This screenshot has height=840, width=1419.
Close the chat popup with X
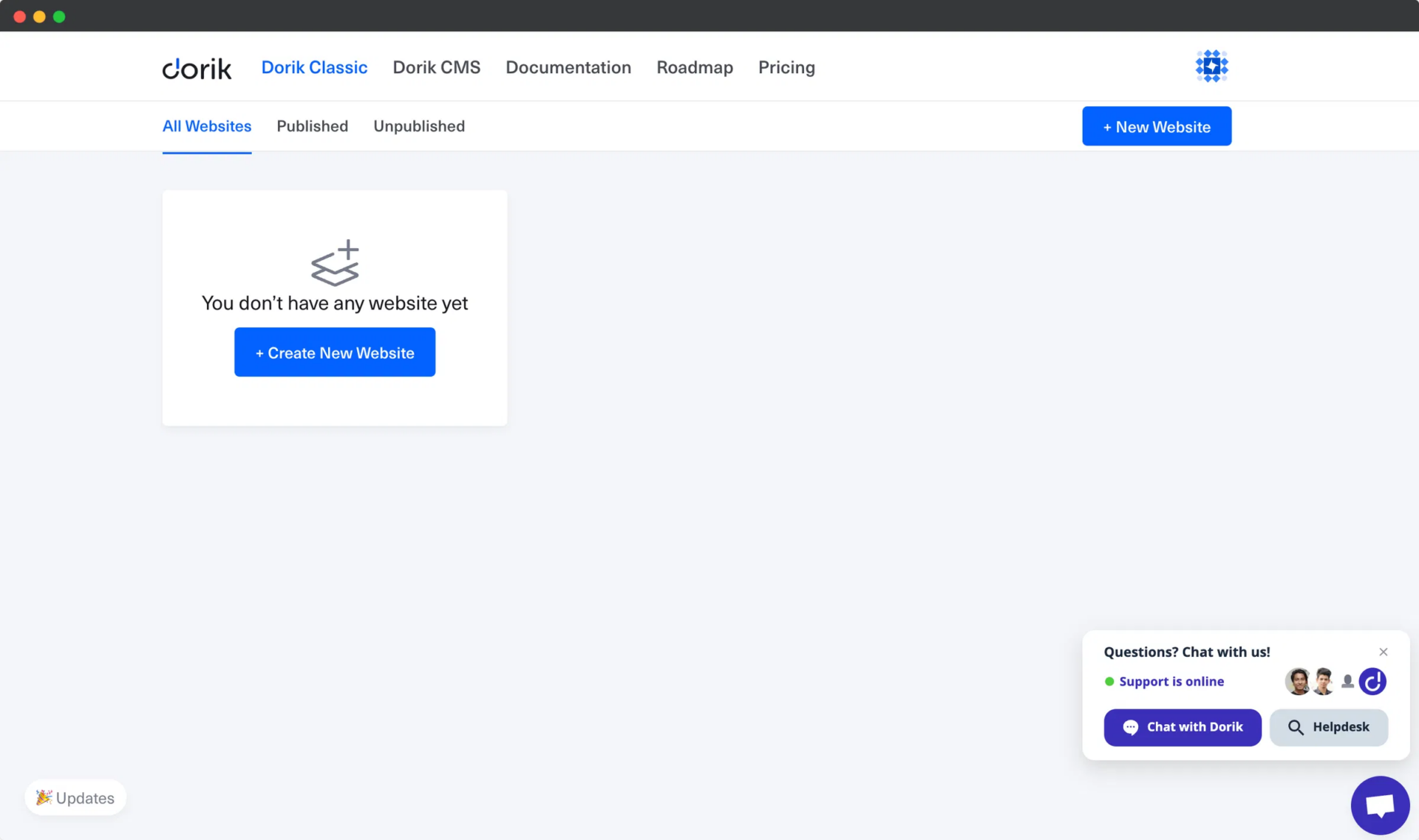coord(1383,652)
